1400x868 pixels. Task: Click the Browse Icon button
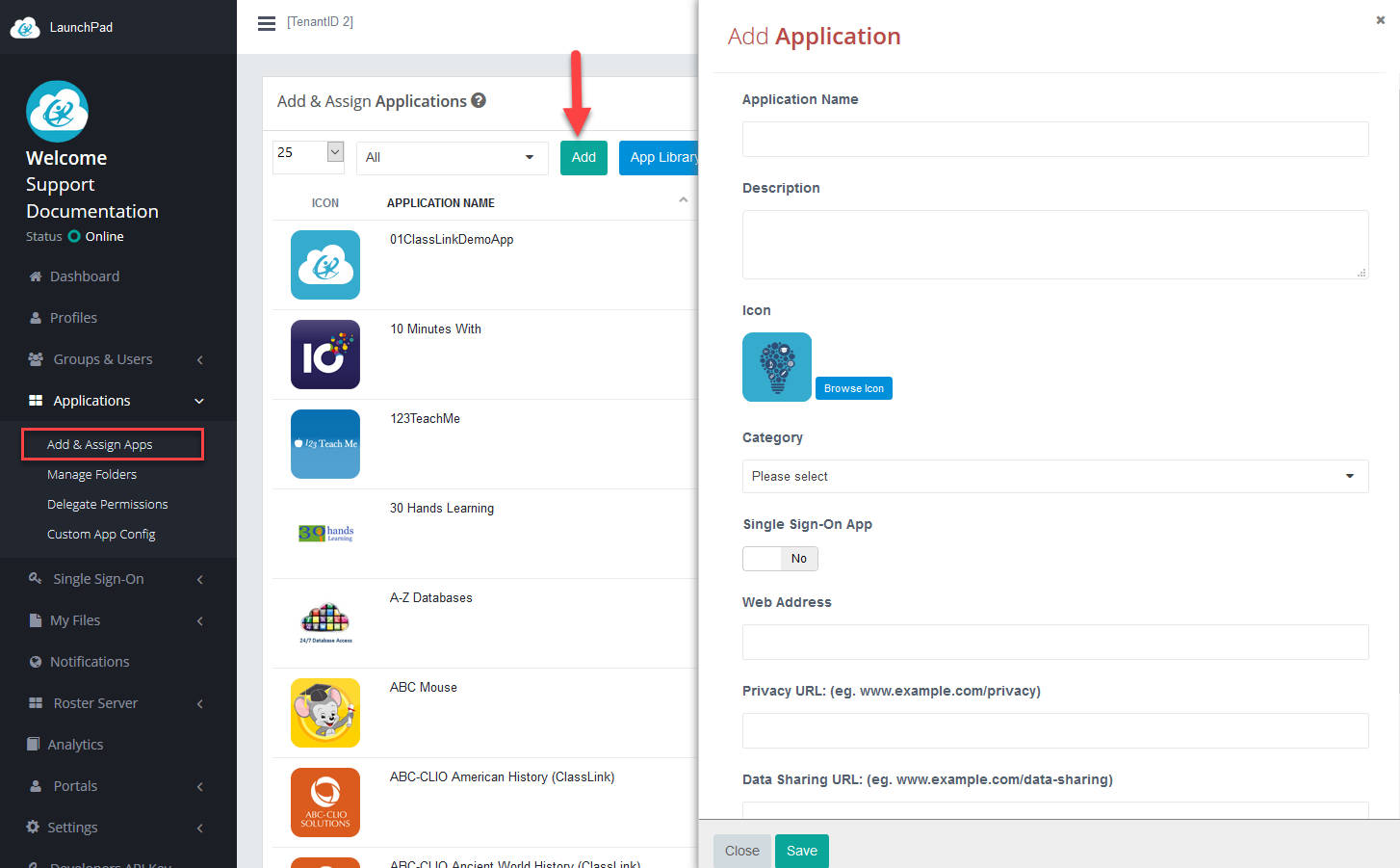pyautogui.click(x=854, y=388)
